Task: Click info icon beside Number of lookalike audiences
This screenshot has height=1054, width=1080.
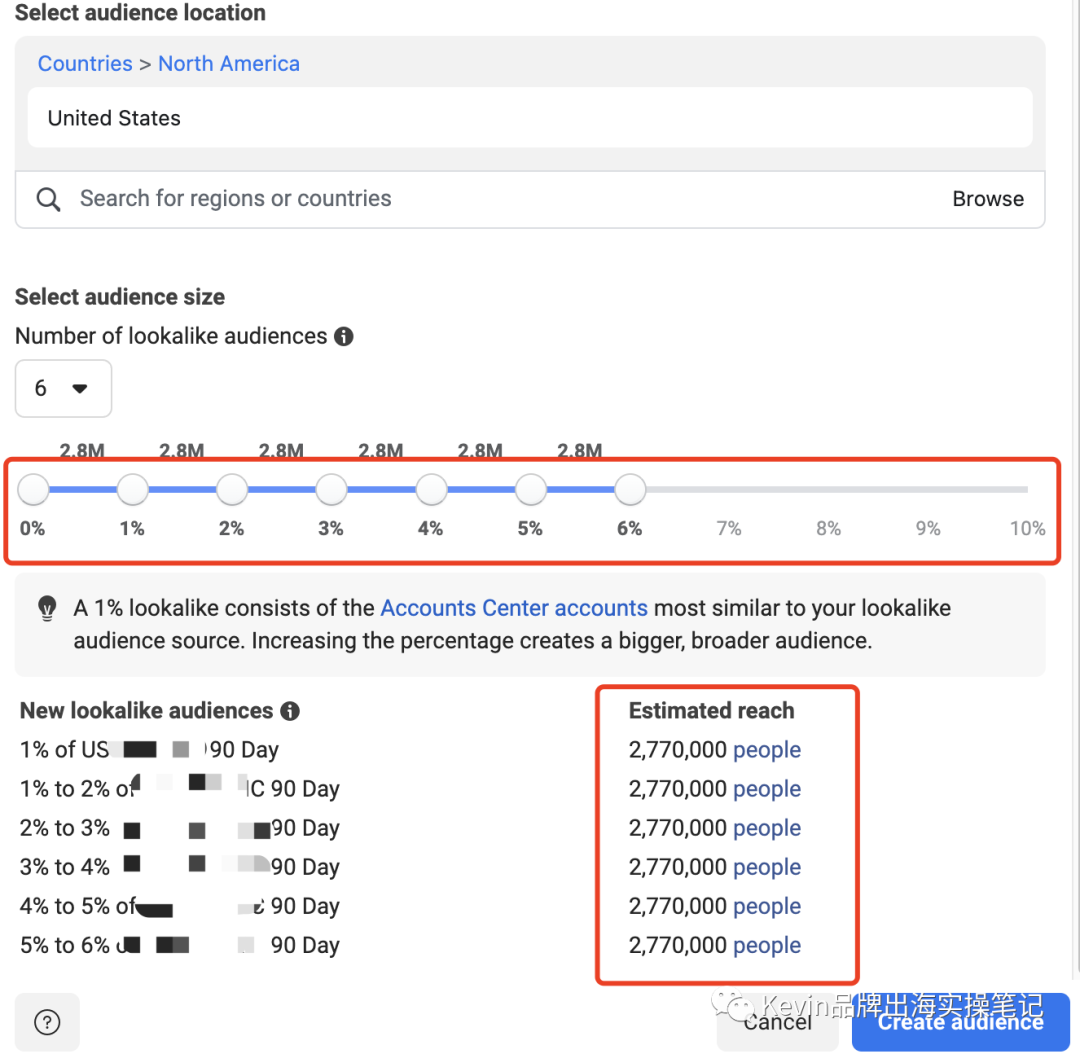Action: [x=344, y=337]
